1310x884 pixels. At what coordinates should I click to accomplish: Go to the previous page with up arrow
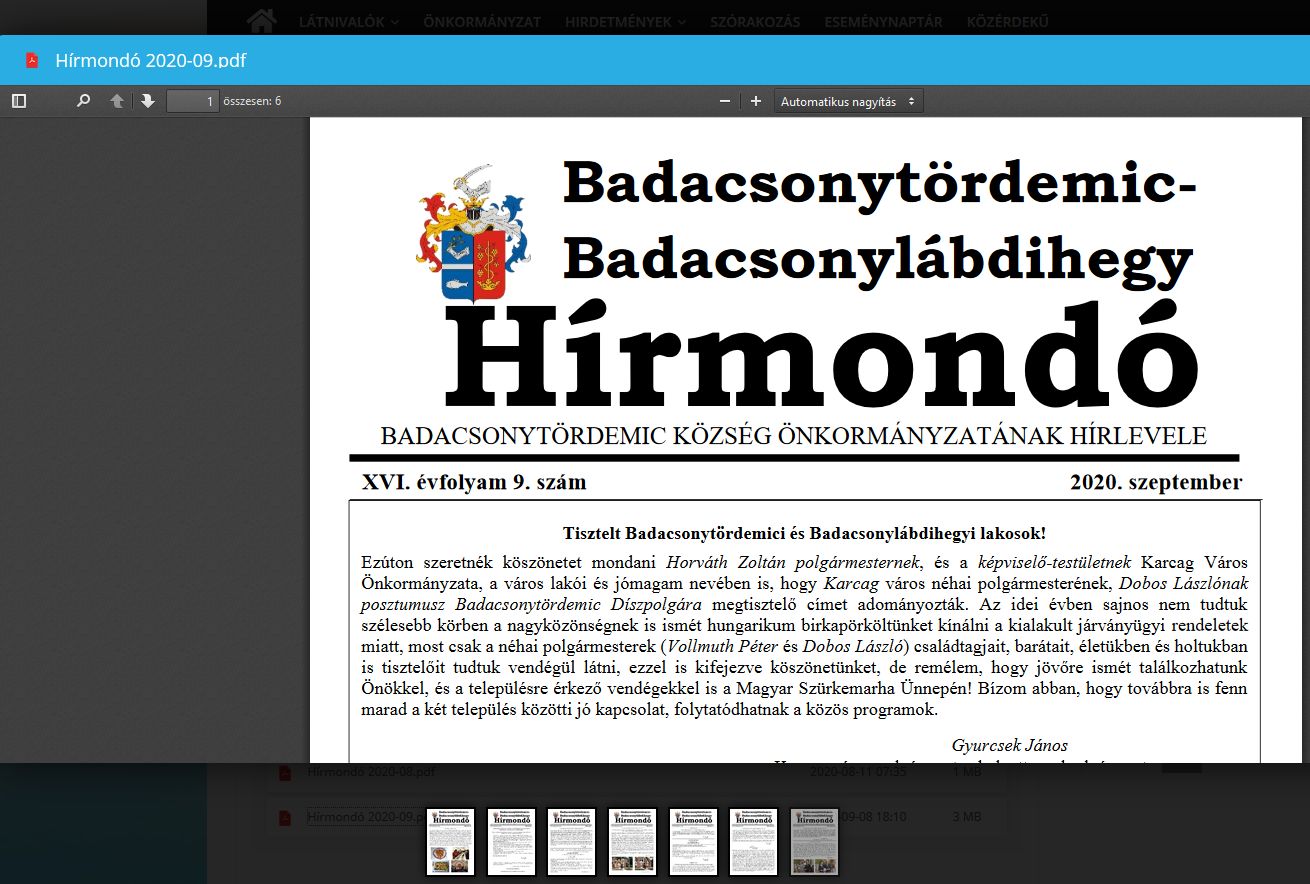(117, 101)
